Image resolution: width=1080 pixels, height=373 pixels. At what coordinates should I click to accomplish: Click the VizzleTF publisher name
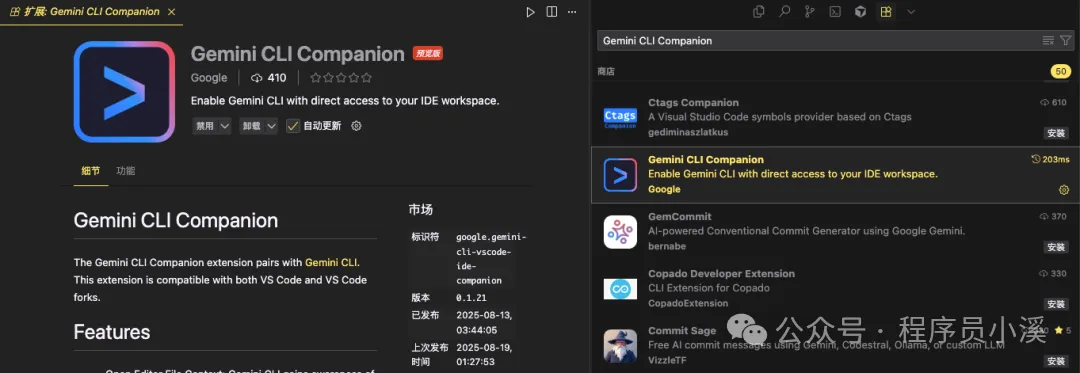(667, 360)
